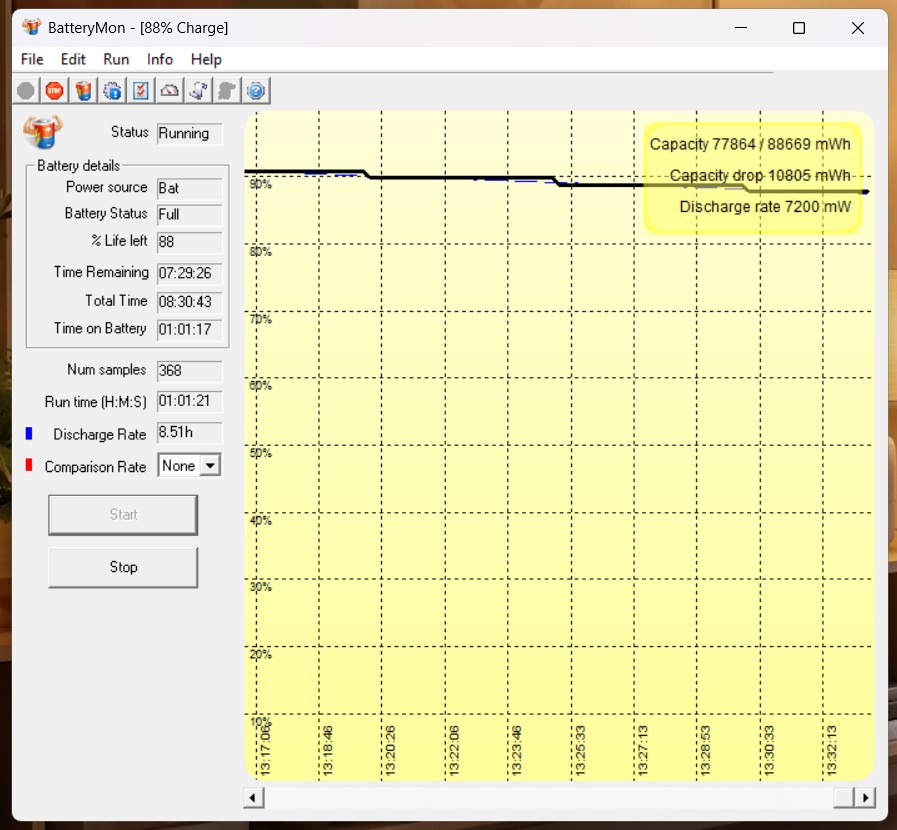Close the BatteryMon window
897x830 pixels.
click(x=858, y=27)
